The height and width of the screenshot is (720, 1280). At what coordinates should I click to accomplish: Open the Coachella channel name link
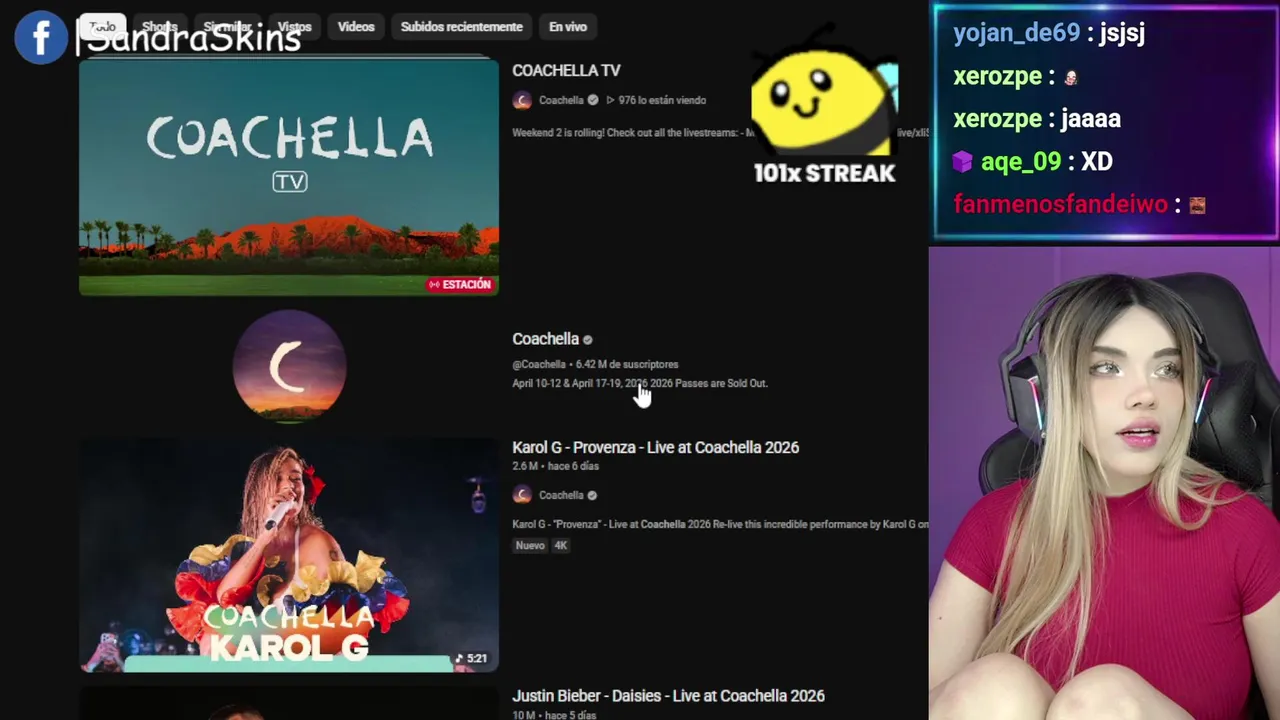545,339
